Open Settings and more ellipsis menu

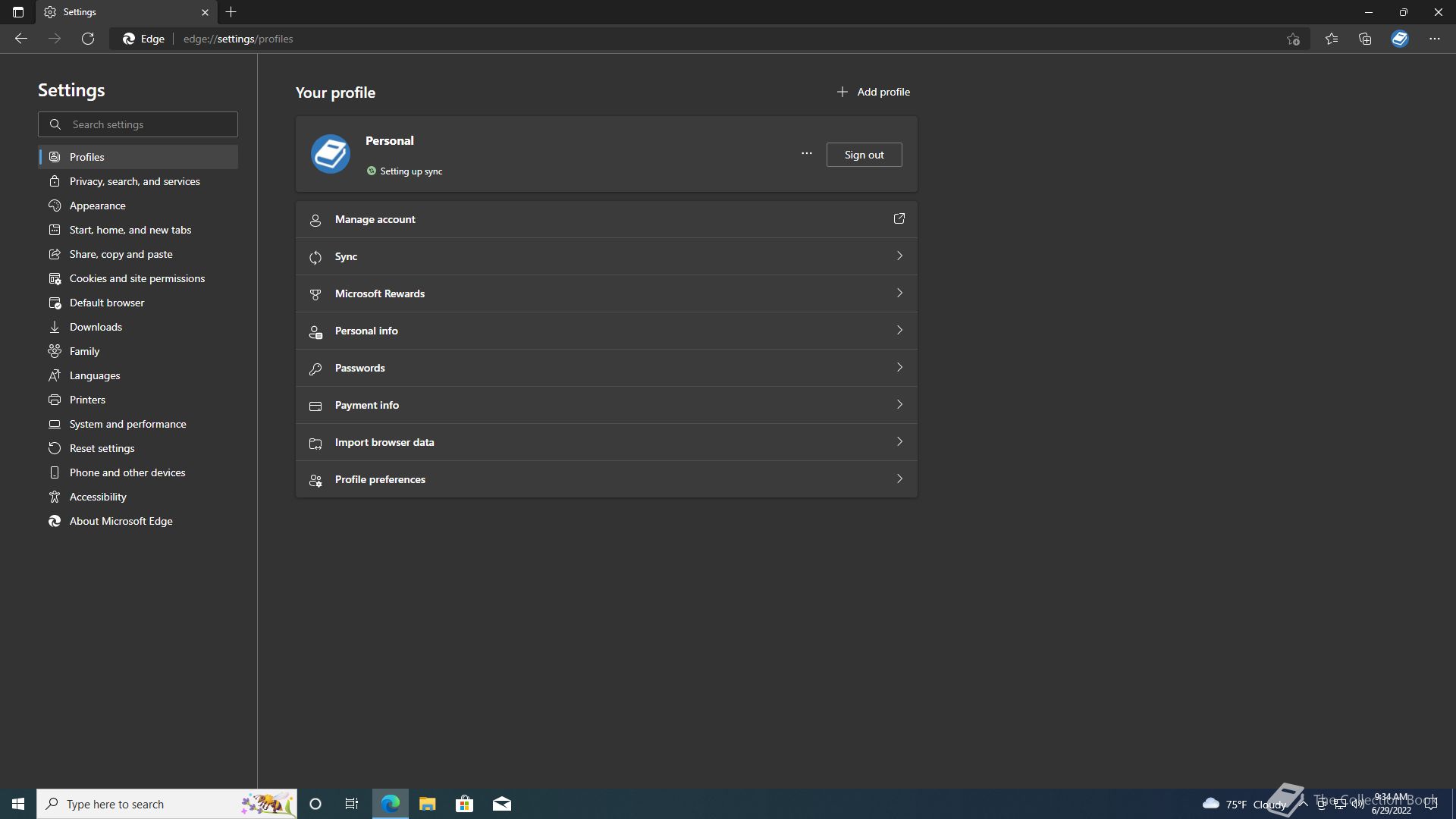coord(1435,39)
